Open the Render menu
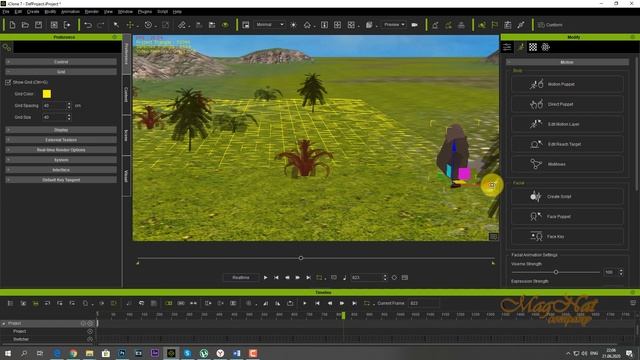Image resolution: width=640 pixels, height=360 pixels. (91, 12)
